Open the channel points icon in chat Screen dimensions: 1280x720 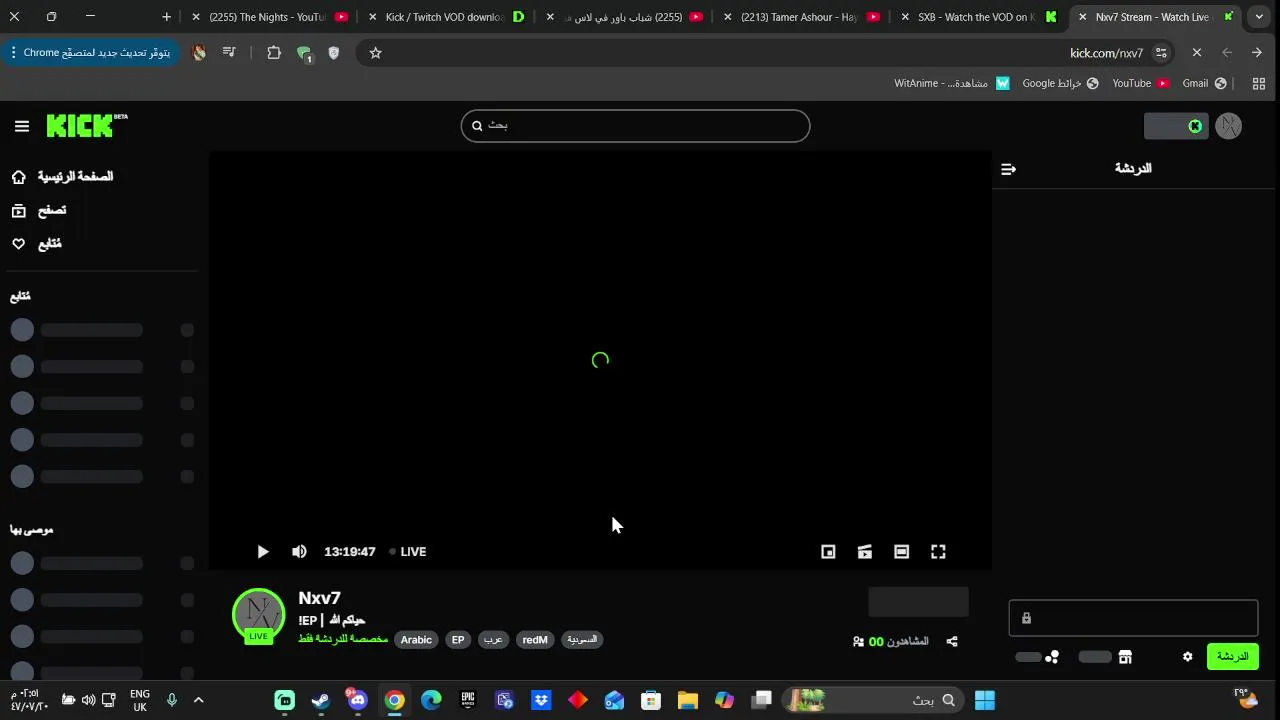point(1052,657)
